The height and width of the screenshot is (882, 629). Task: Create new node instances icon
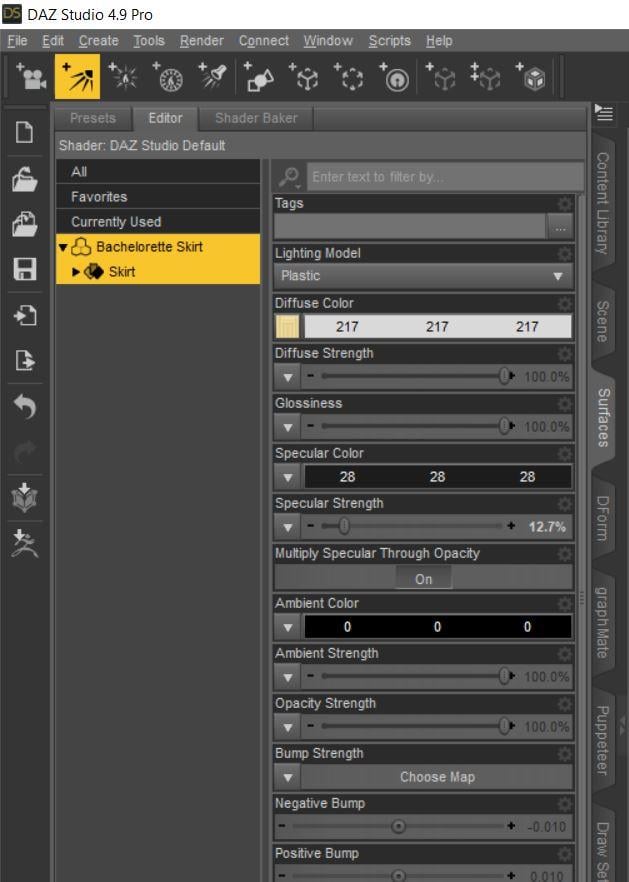486,77
